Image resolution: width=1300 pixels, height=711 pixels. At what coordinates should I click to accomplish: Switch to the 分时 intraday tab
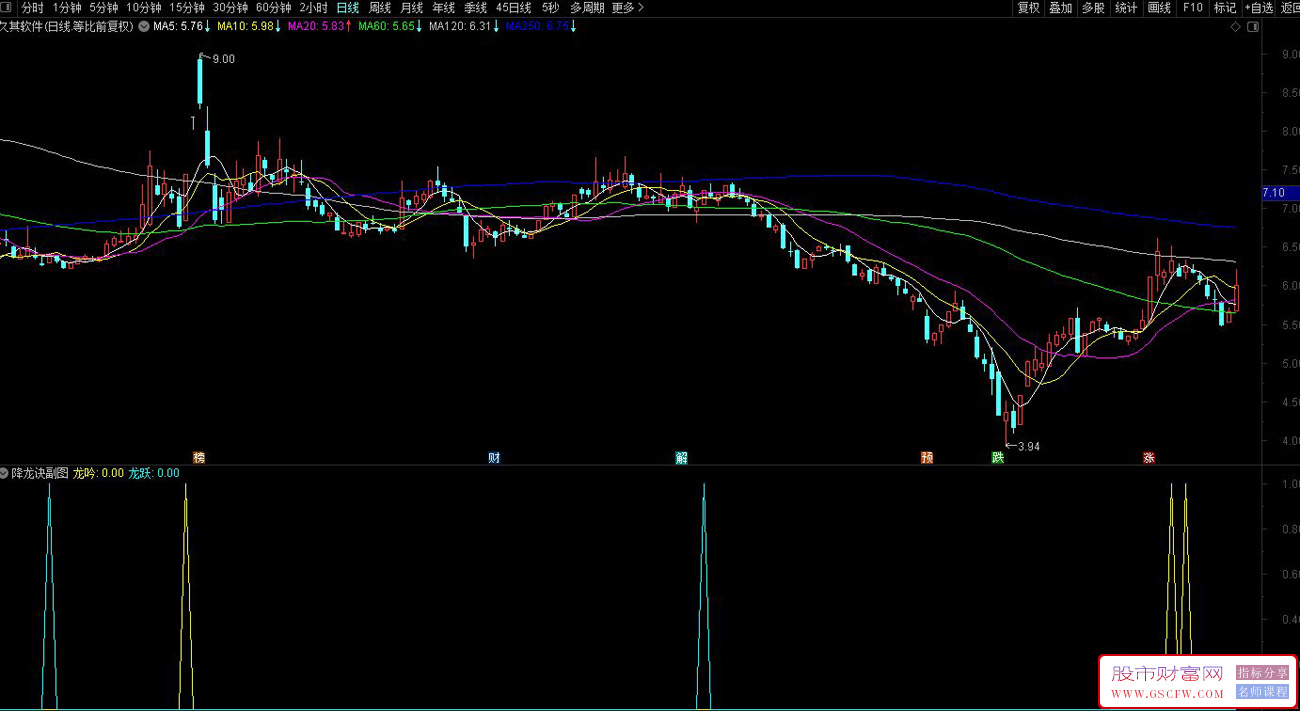(32, 7)
